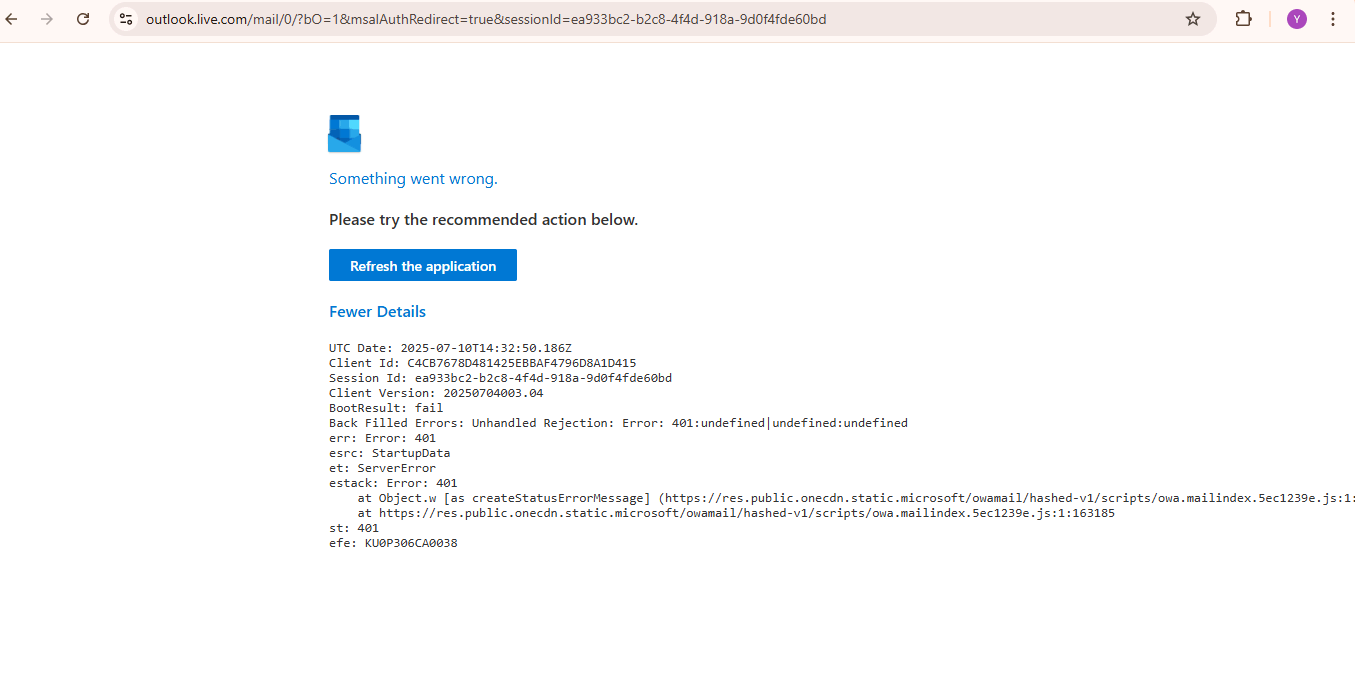Collapse the error info via Fewer Details
The width and height of the screenshot is (1366, 688).
tap(377, 312)
